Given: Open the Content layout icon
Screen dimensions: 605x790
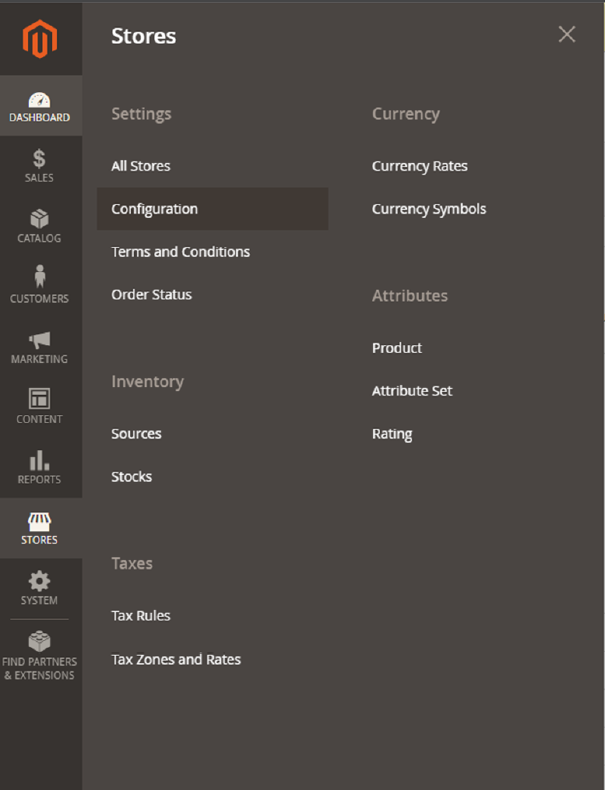Looking at the screenshot, I should pyautogui.click(x=40, y=399).
